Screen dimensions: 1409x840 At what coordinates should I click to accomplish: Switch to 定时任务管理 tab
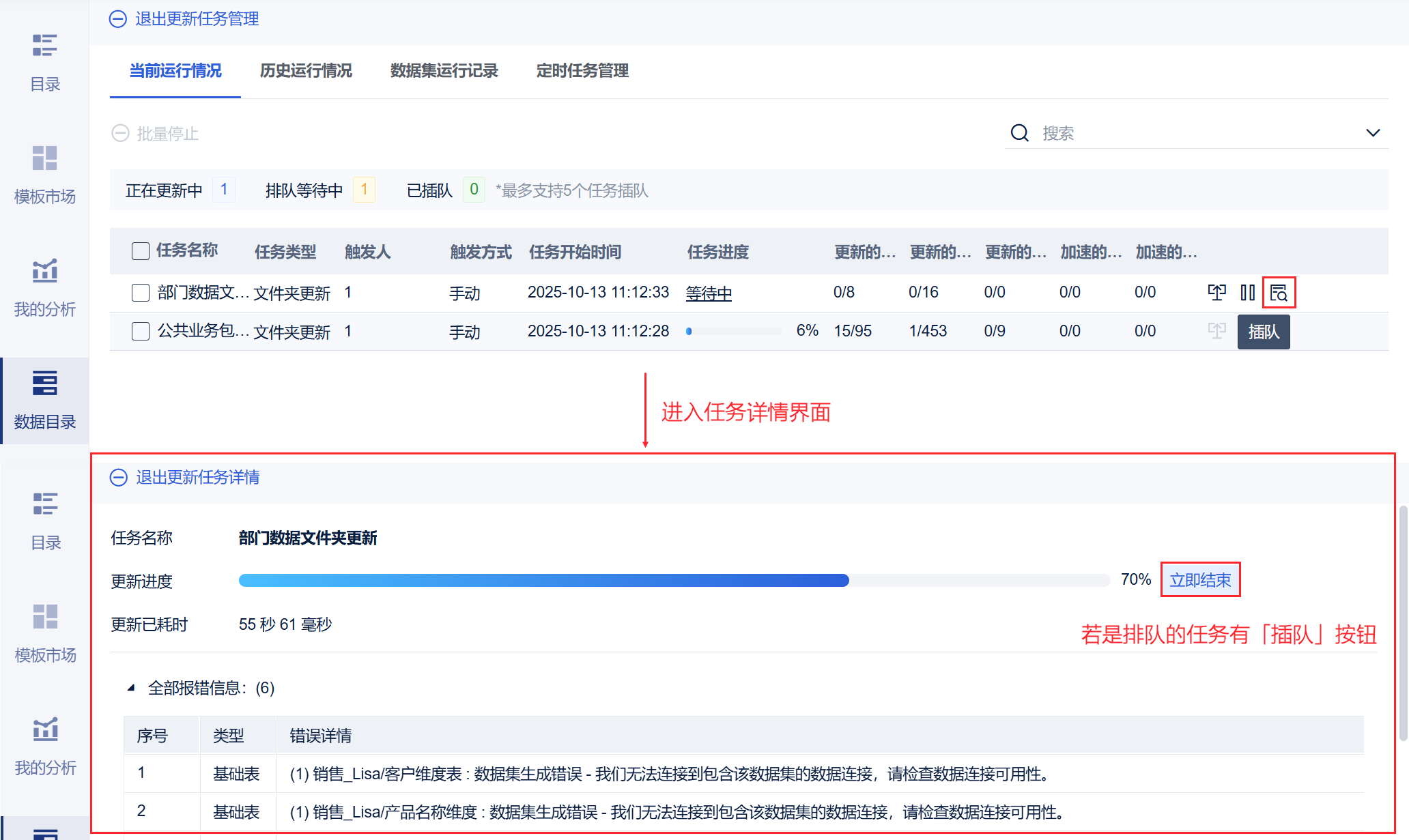582,71
